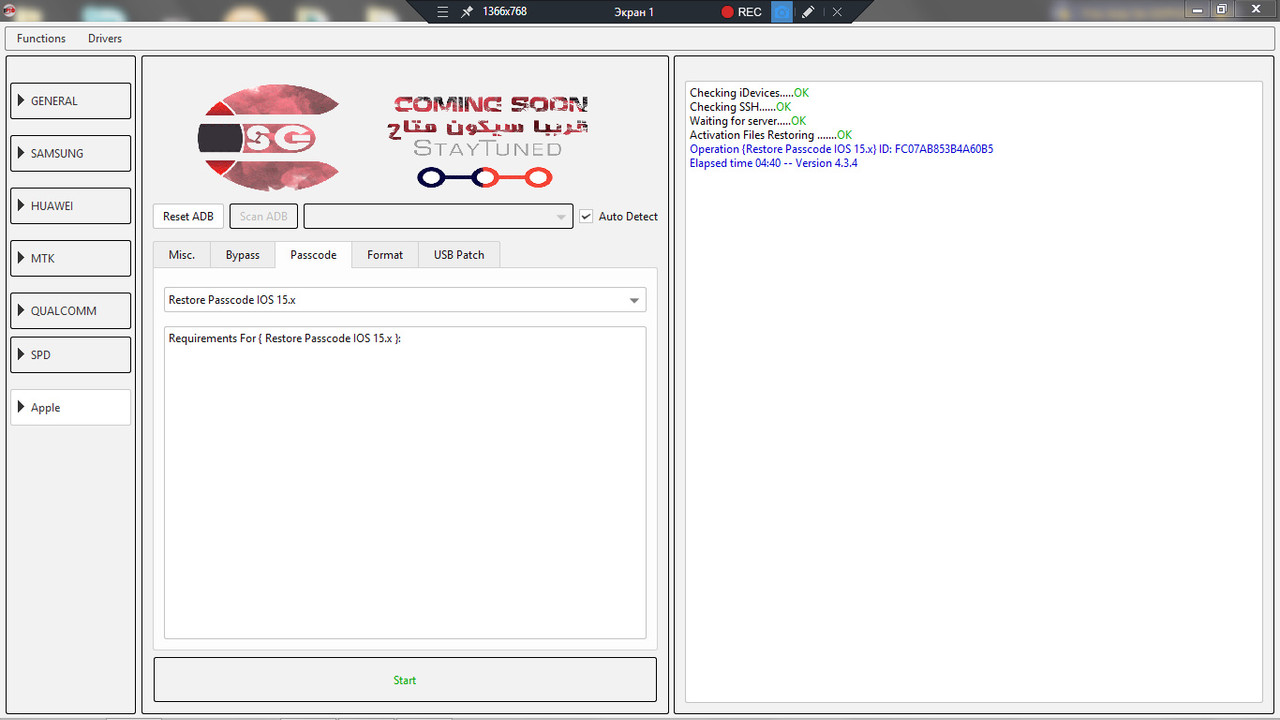Screen dimensions: 1280x720
Task: Click the Экран 1 screen label
Action: pyautogui.click(x=634, y=12)
